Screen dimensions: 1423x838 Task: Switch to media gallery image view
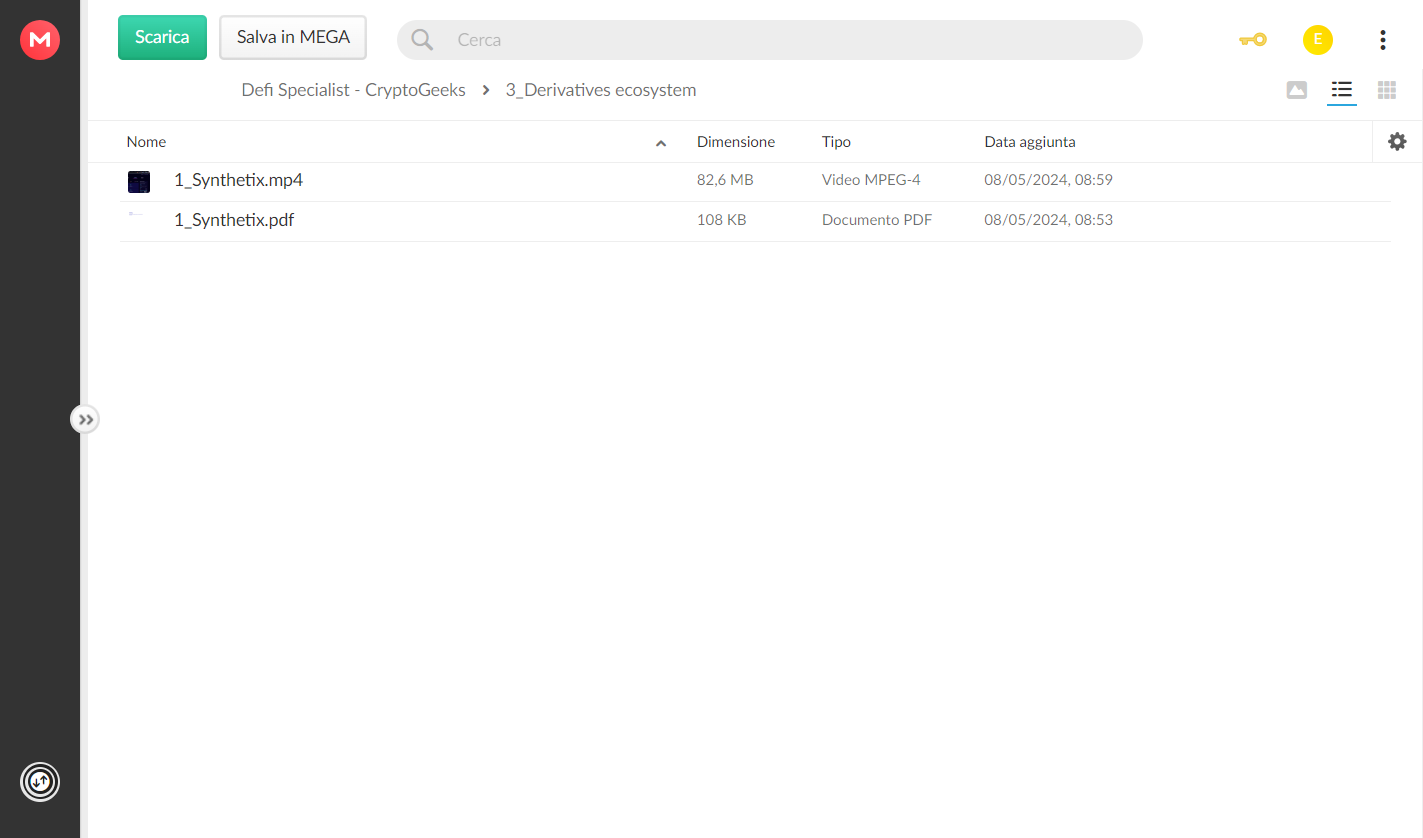1296,90
